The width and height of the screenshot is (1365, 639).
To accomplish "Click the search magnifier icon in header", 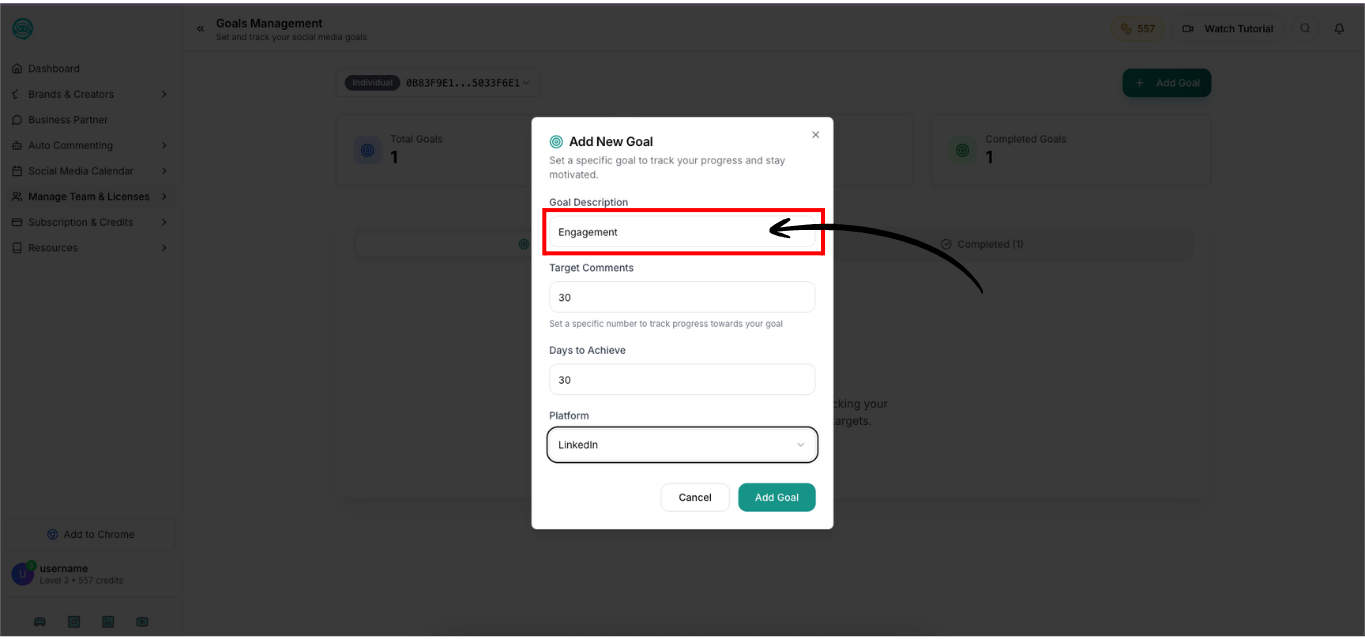I will pos(1305,29).
